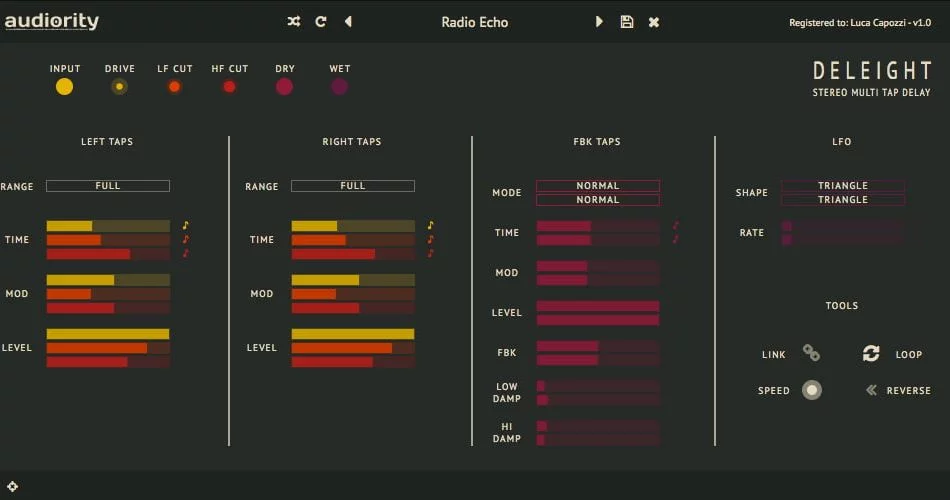
Task: Set second FBK Taps FBK slider
Action: (x=597, y=360)
